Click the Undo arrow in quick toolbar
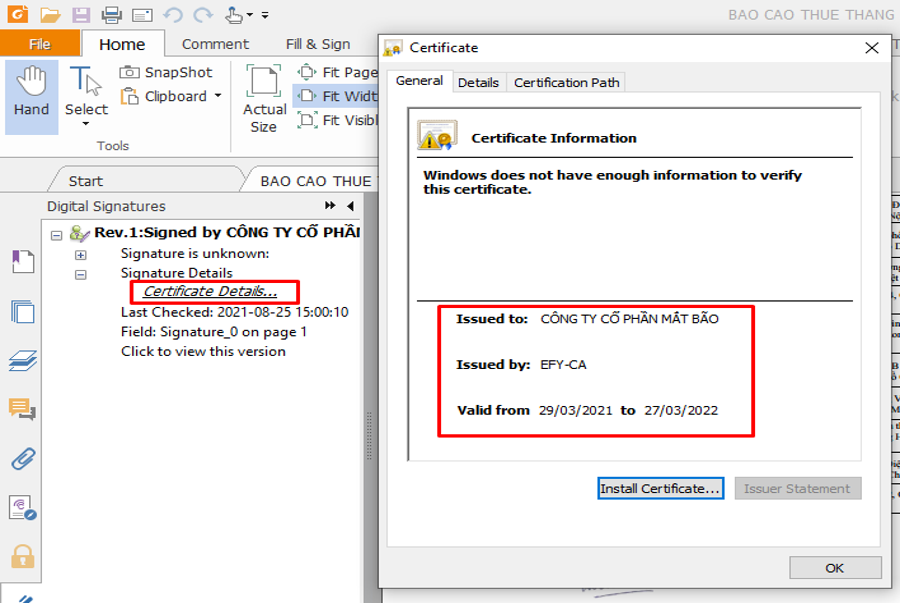 (x=173, y=15)
